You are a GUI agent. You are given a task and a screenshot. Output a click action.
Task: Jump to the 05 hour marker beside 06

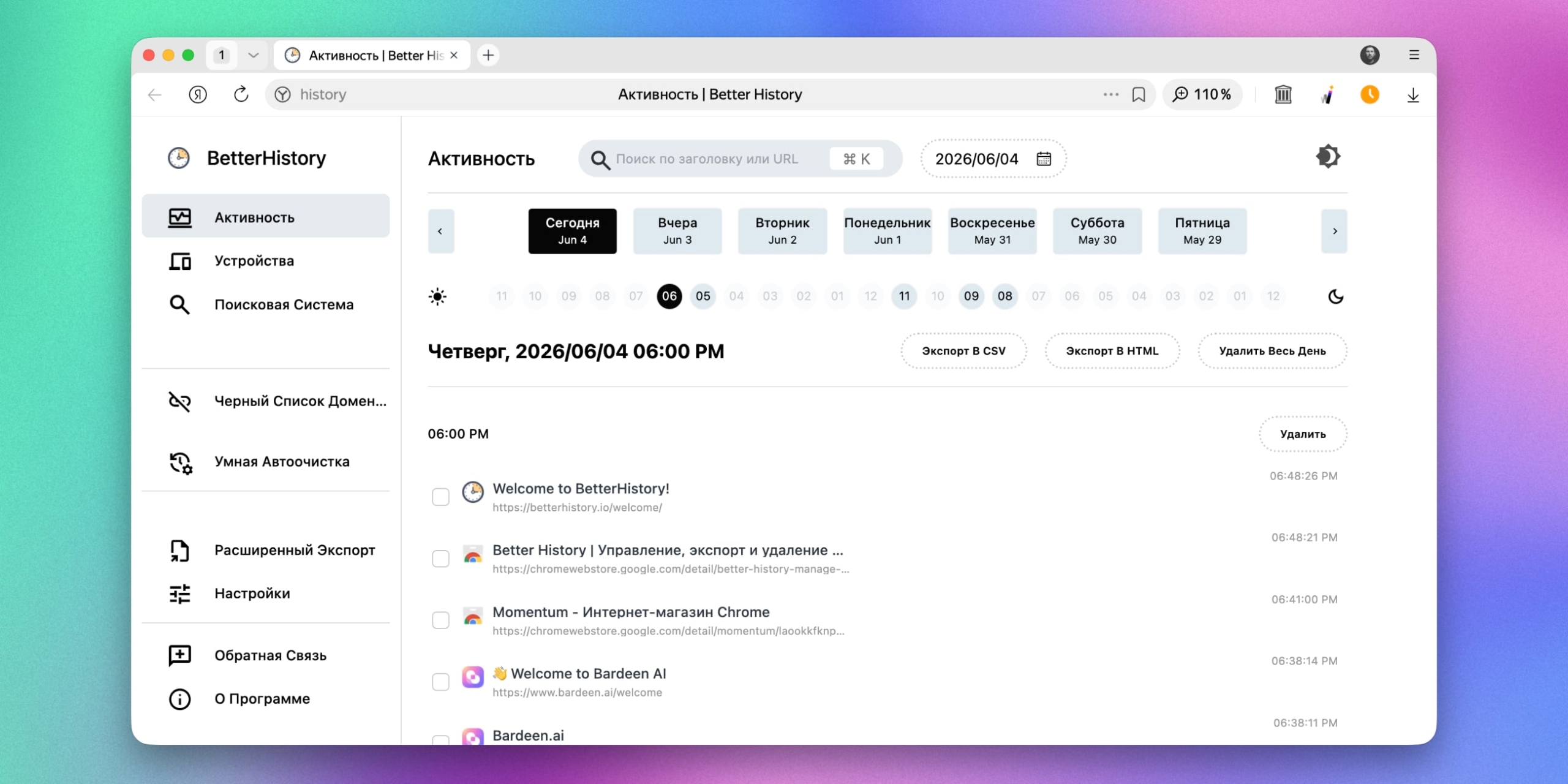click(x=703, y=296)
